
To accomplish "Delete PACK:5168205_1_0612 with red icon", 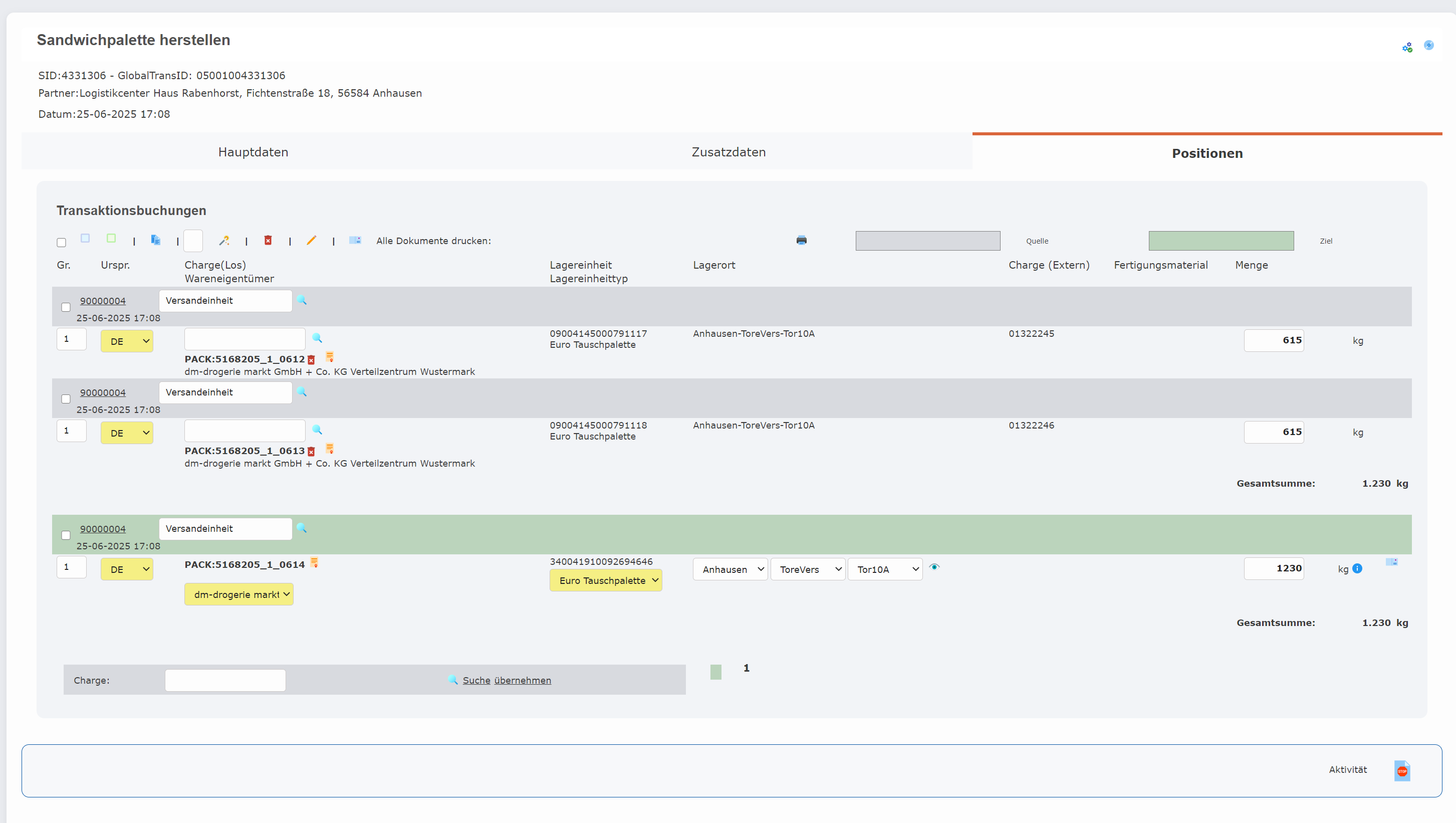I will pos(311,359).
